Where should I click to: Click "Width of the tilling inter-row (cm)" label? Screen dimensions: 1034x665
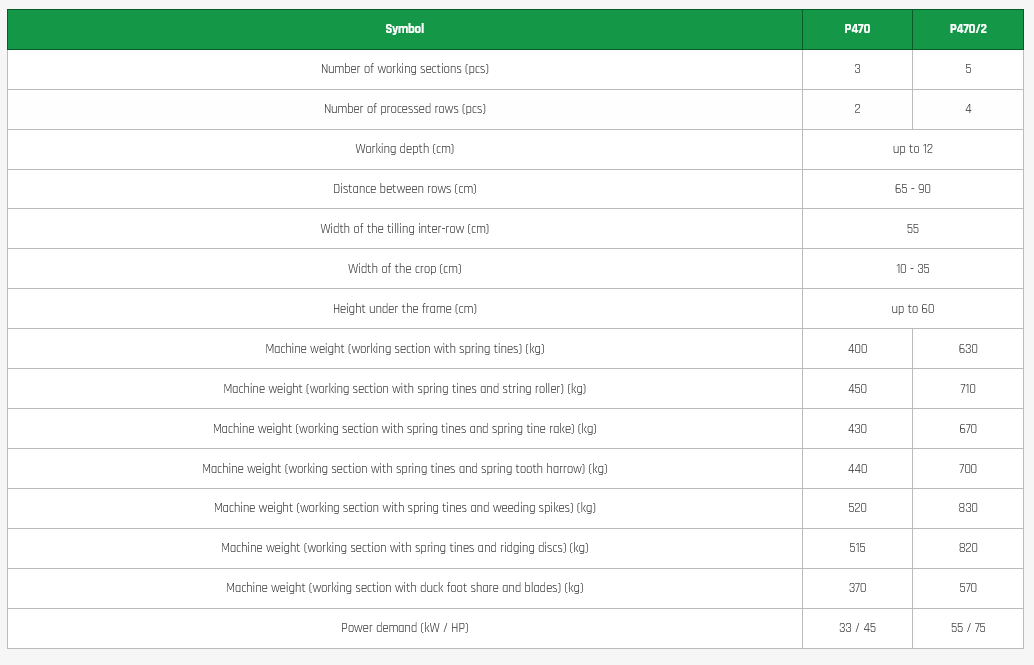point(404,229)
